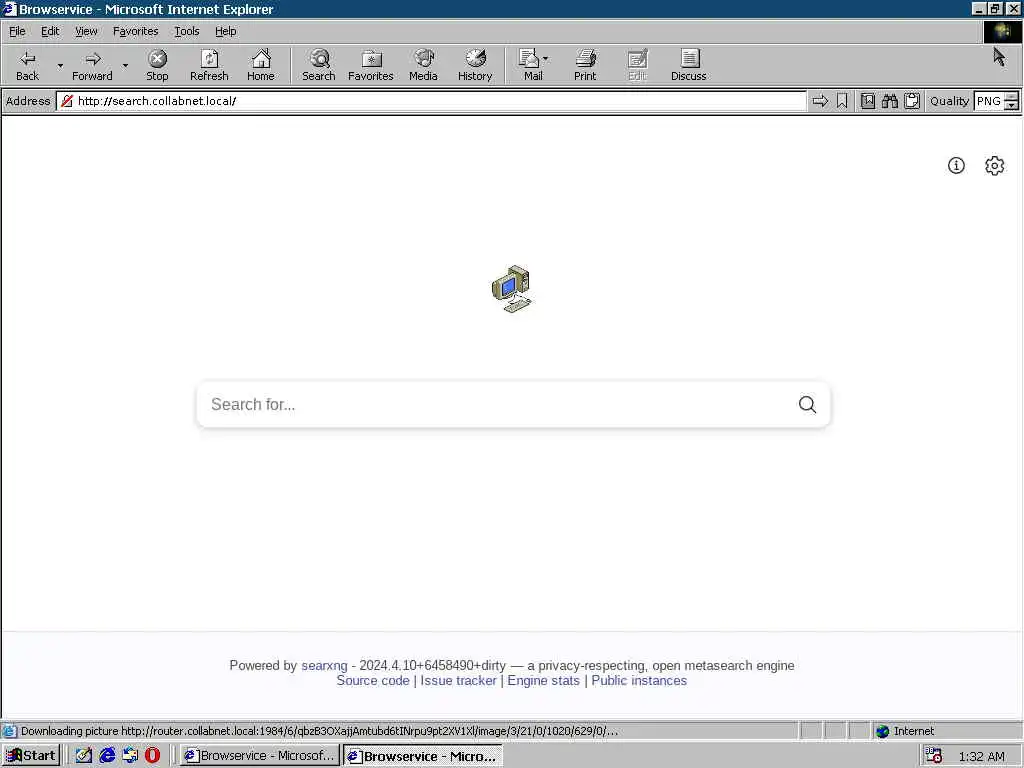Screen dimensions: 1024x768
Task: Open SearXNG preferences gear icon
Action: (x=995, y=166)
